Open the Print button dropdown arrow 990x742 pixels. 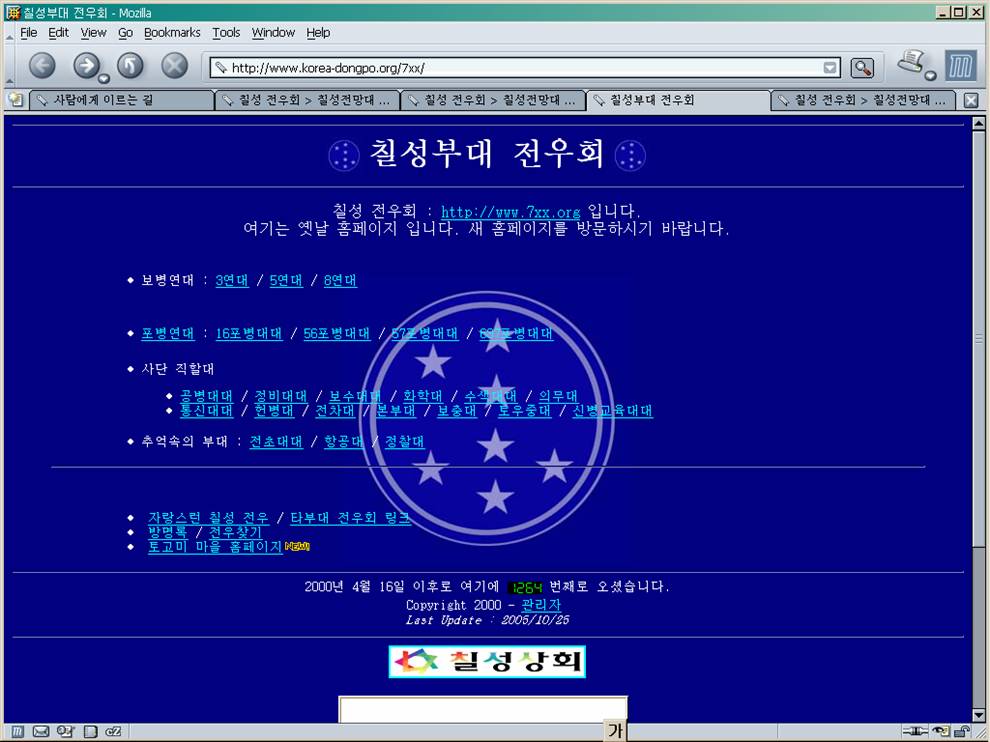930,76
